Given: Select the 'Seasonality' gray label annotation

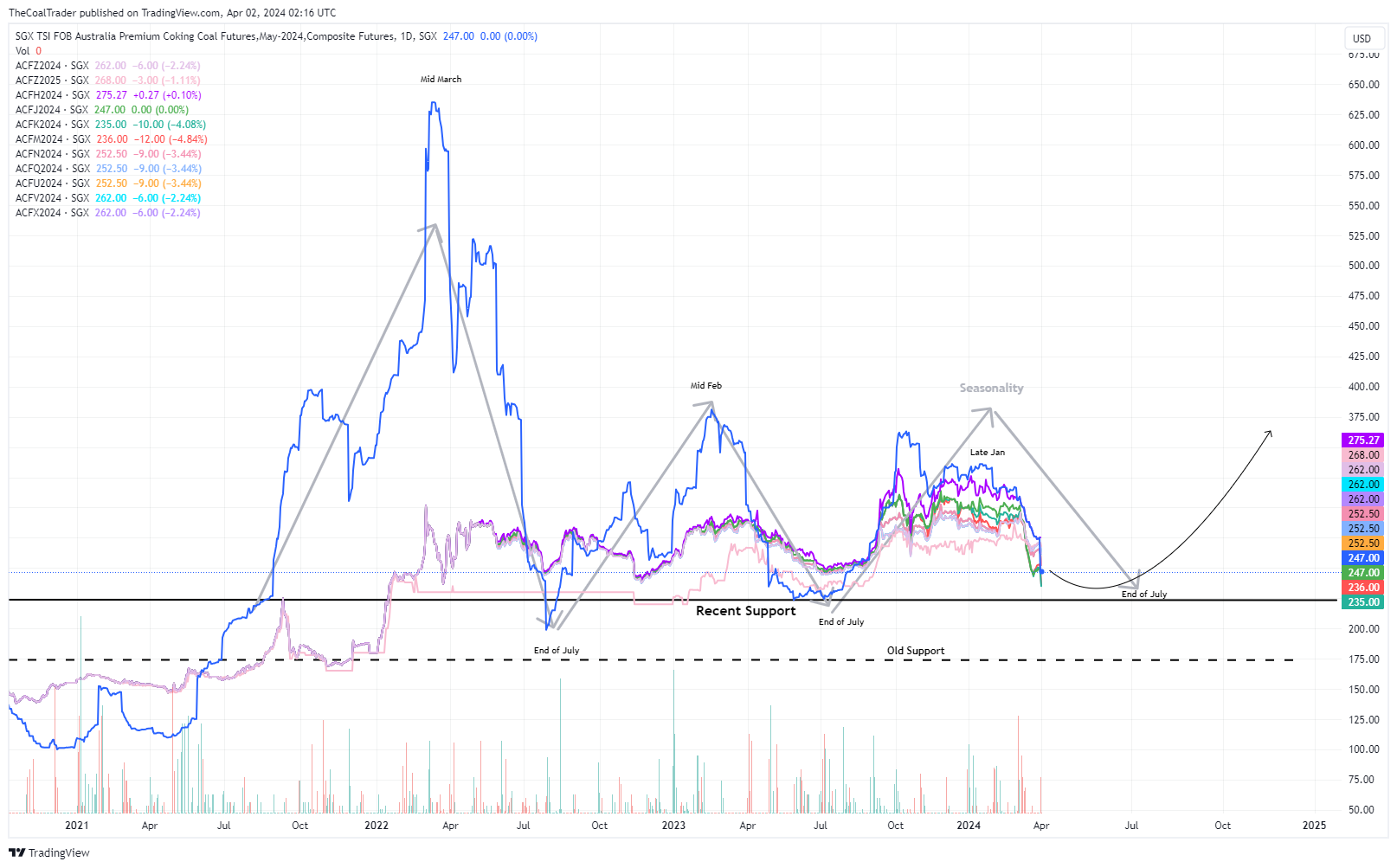Looking at the screenshot, I should click(991, 388).
